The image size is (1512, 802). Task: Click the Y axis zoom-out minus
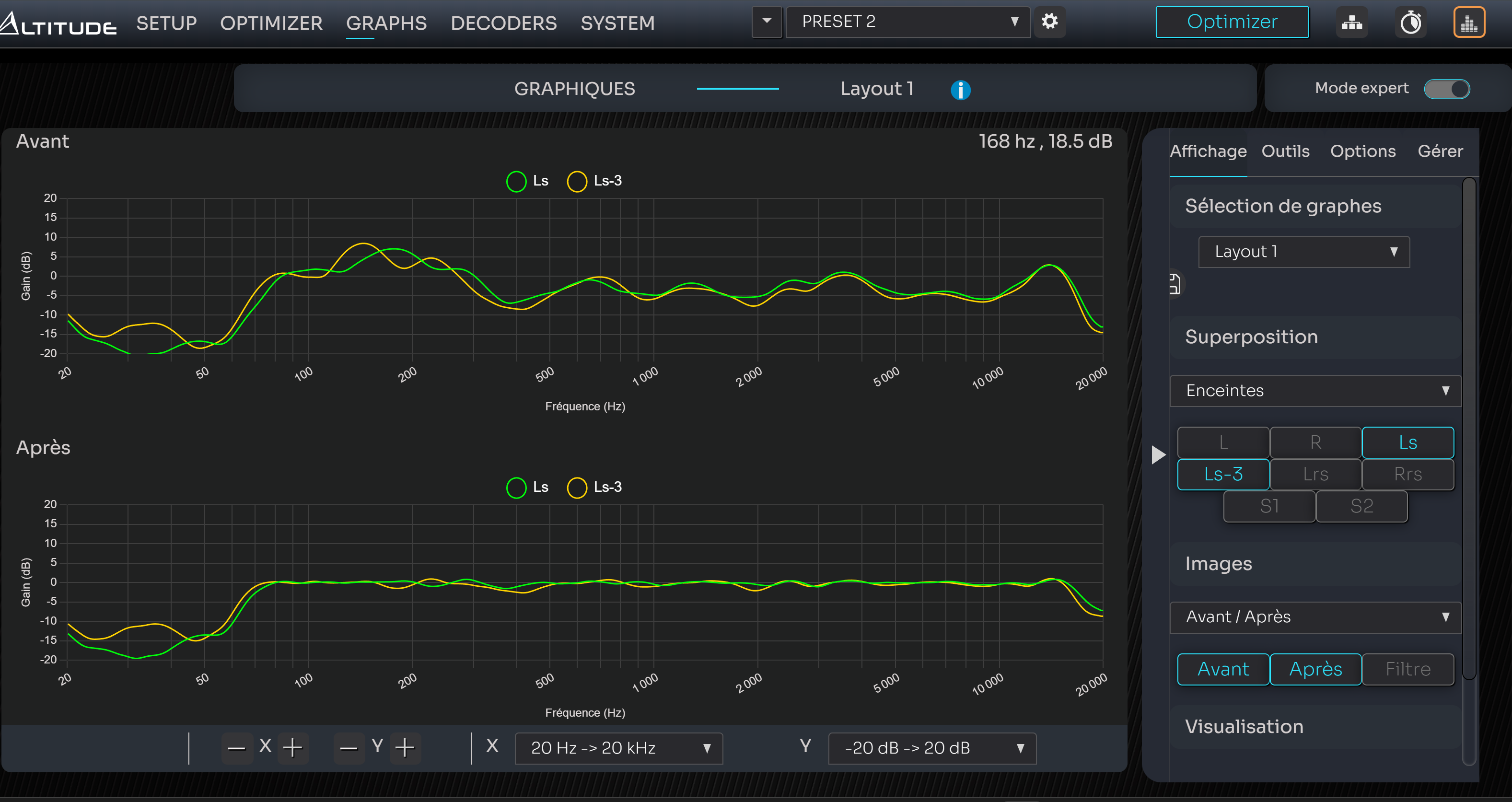click(x=349, y=747)
